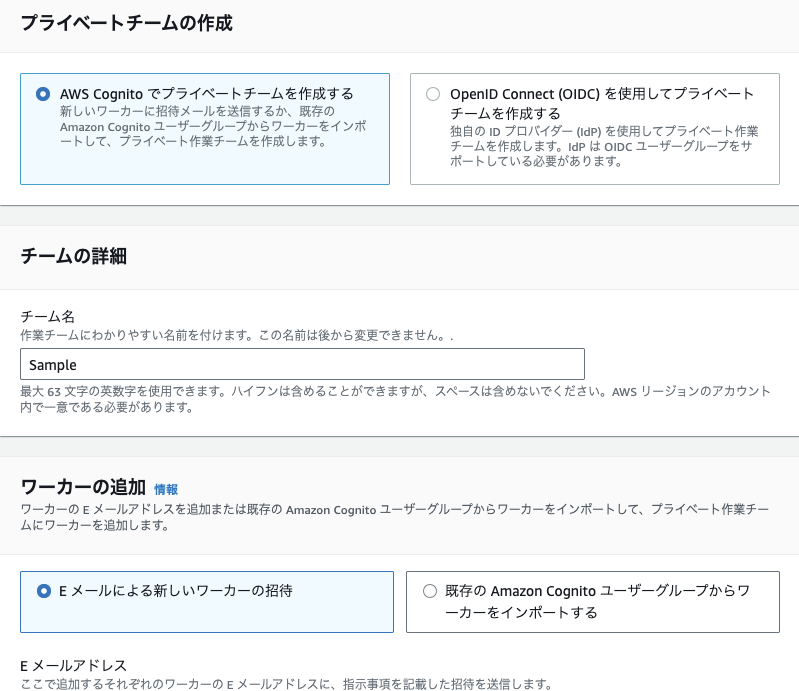
Task: Click the description under AWS Cognito option
Action: click(x=213, y=126)
